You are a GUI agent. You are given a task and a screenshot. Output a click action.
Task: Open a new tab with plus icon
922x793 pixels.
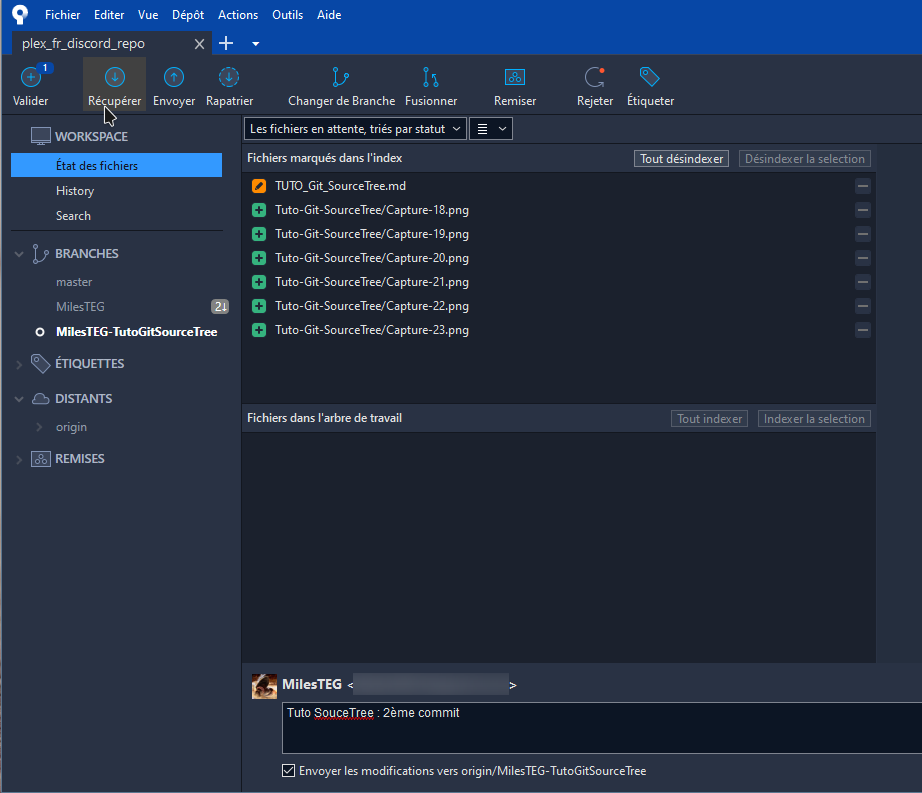pyautogui.click(x=226, y=44)
